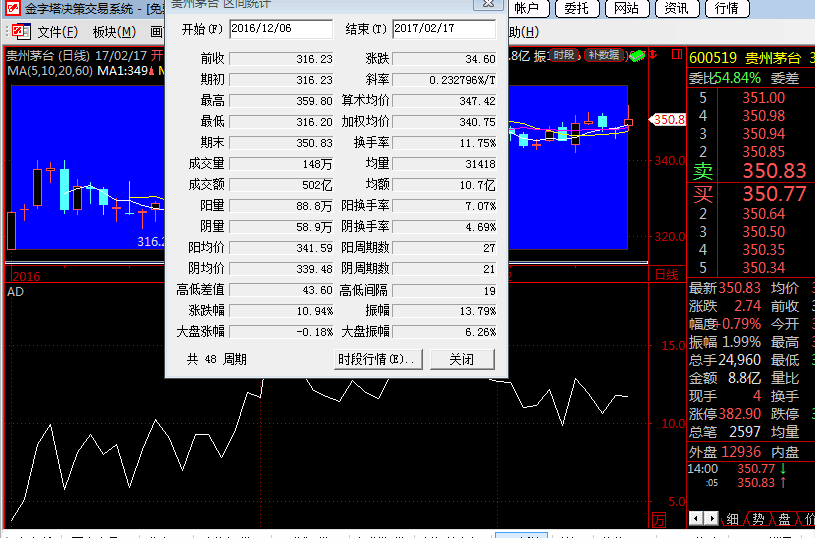Click the 开始 date field 2016/12/06

point(281,29)
